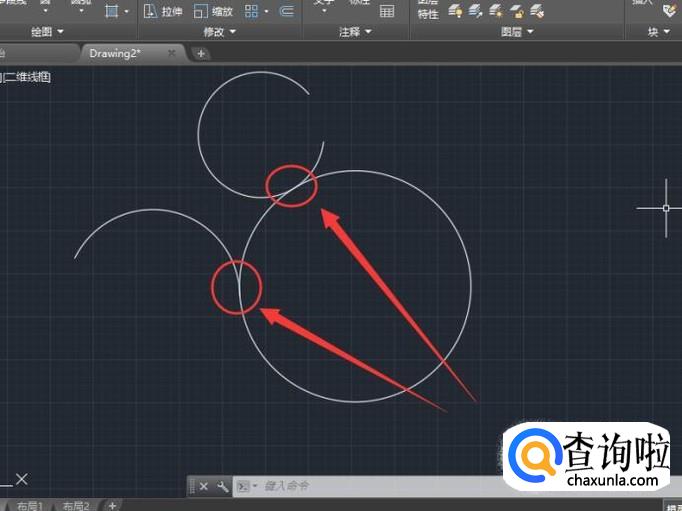Open 图层特性 layer properties

(x=428, y=10)
